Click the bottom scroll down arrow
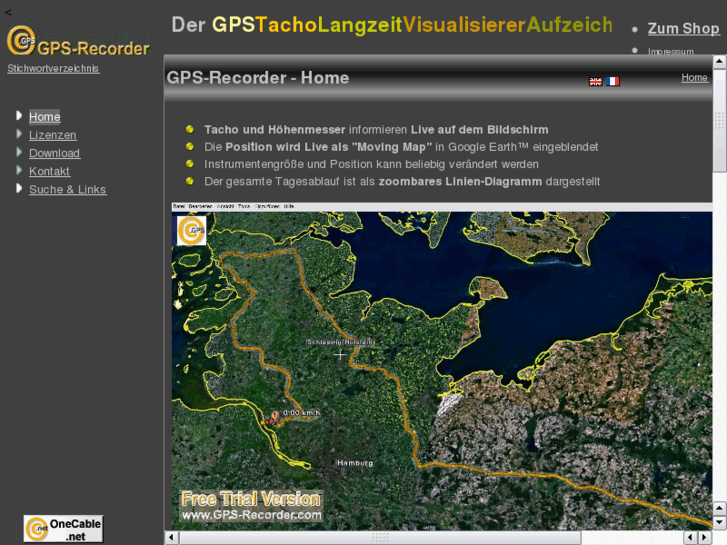 point(719,523)
